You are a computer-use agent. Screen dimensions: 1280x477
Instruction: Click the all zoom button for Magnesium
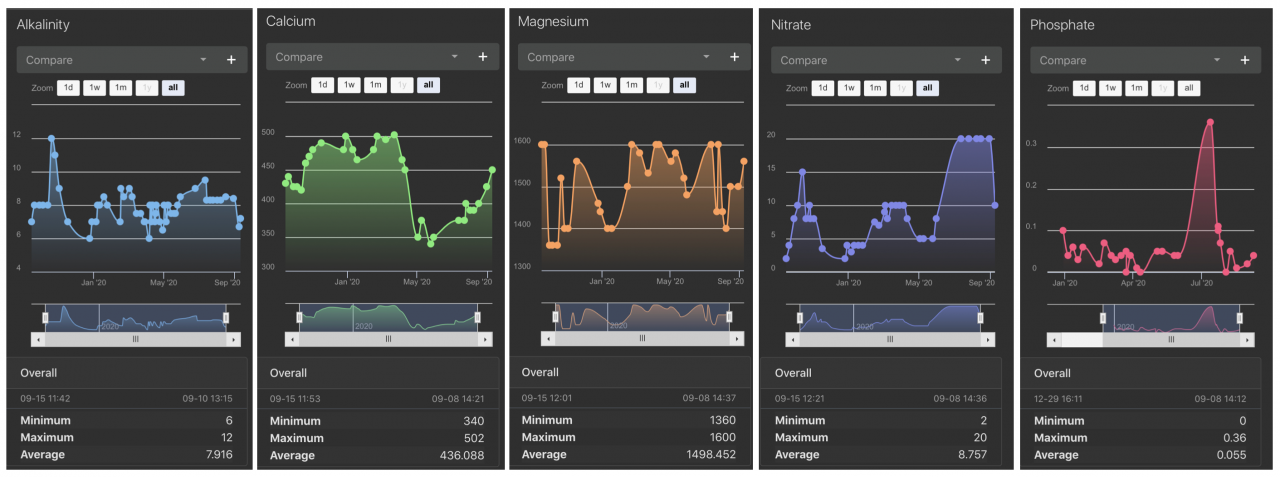[684, 85]
